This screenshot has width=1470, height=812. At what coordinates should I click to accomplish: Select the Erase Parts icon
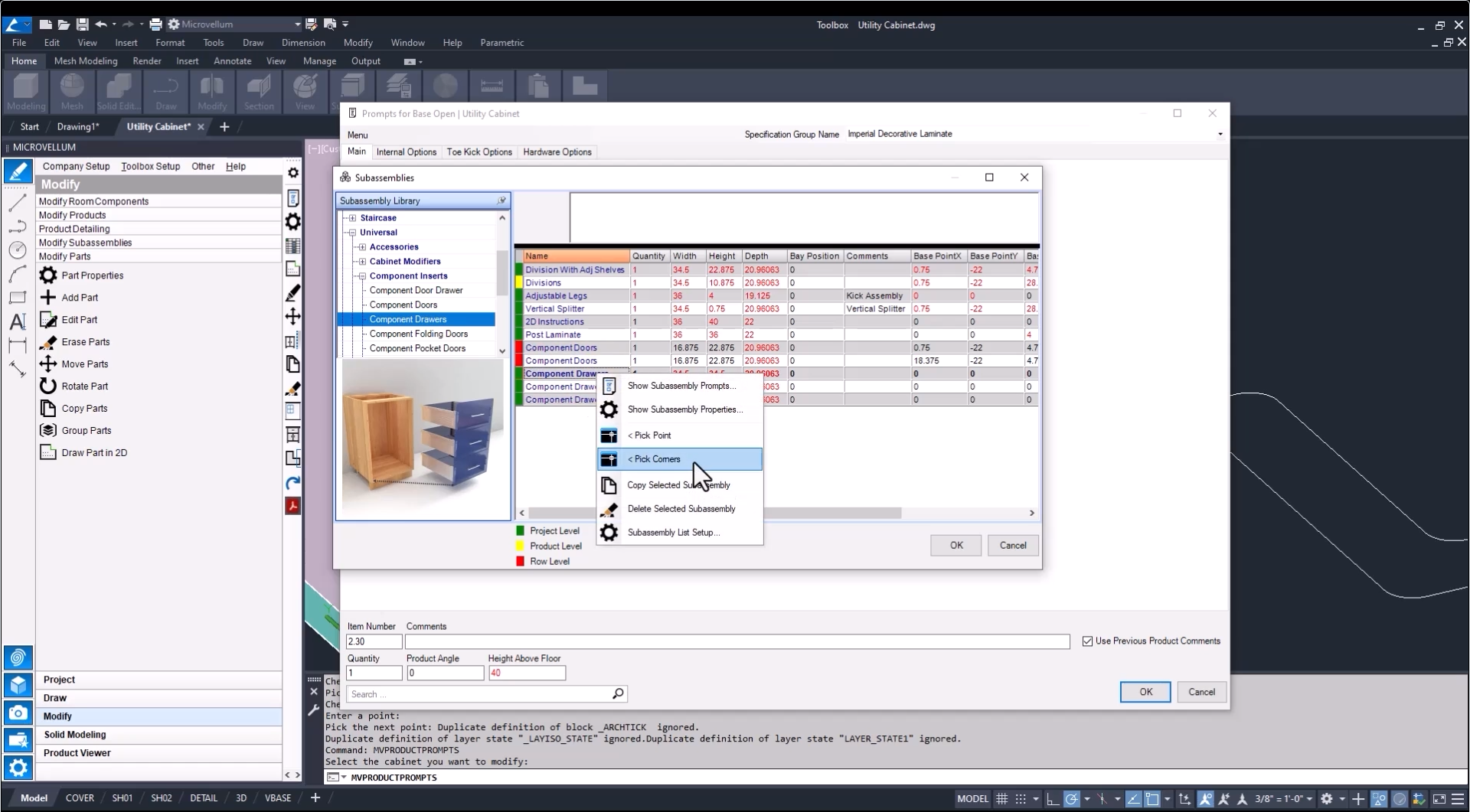click(x=48, y=342)
